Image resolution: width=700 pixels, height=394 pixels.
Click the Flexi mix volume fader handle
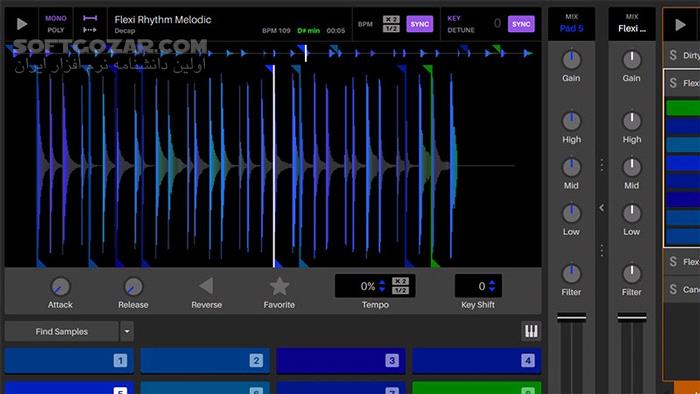632,318
